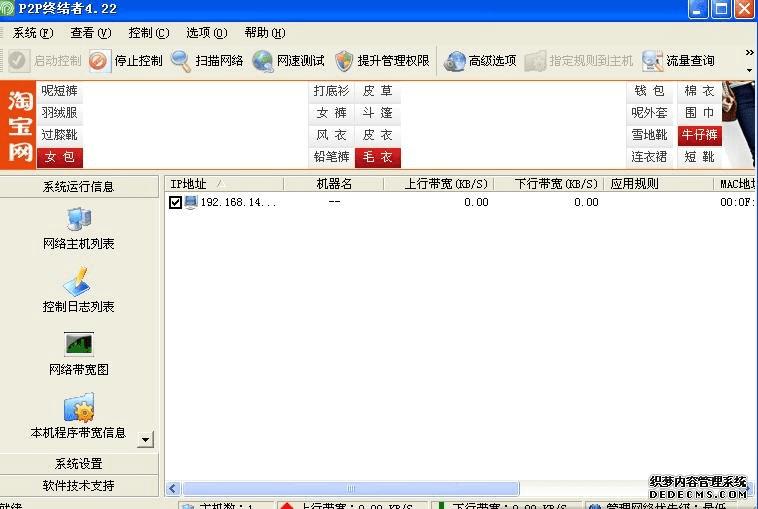The width and height of the screenshot is (758, 509).
Task: Click the 启动控制 start control icon
Action: coord(18,61)
